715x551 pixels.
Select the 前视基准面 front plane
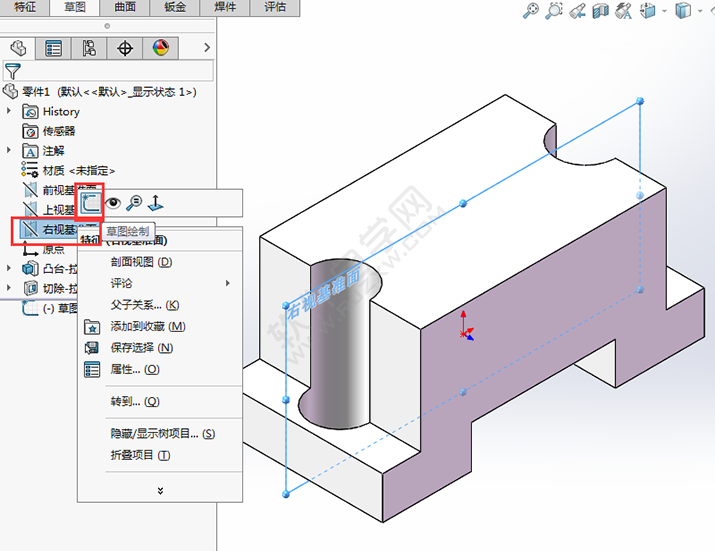tap(49, 190)
